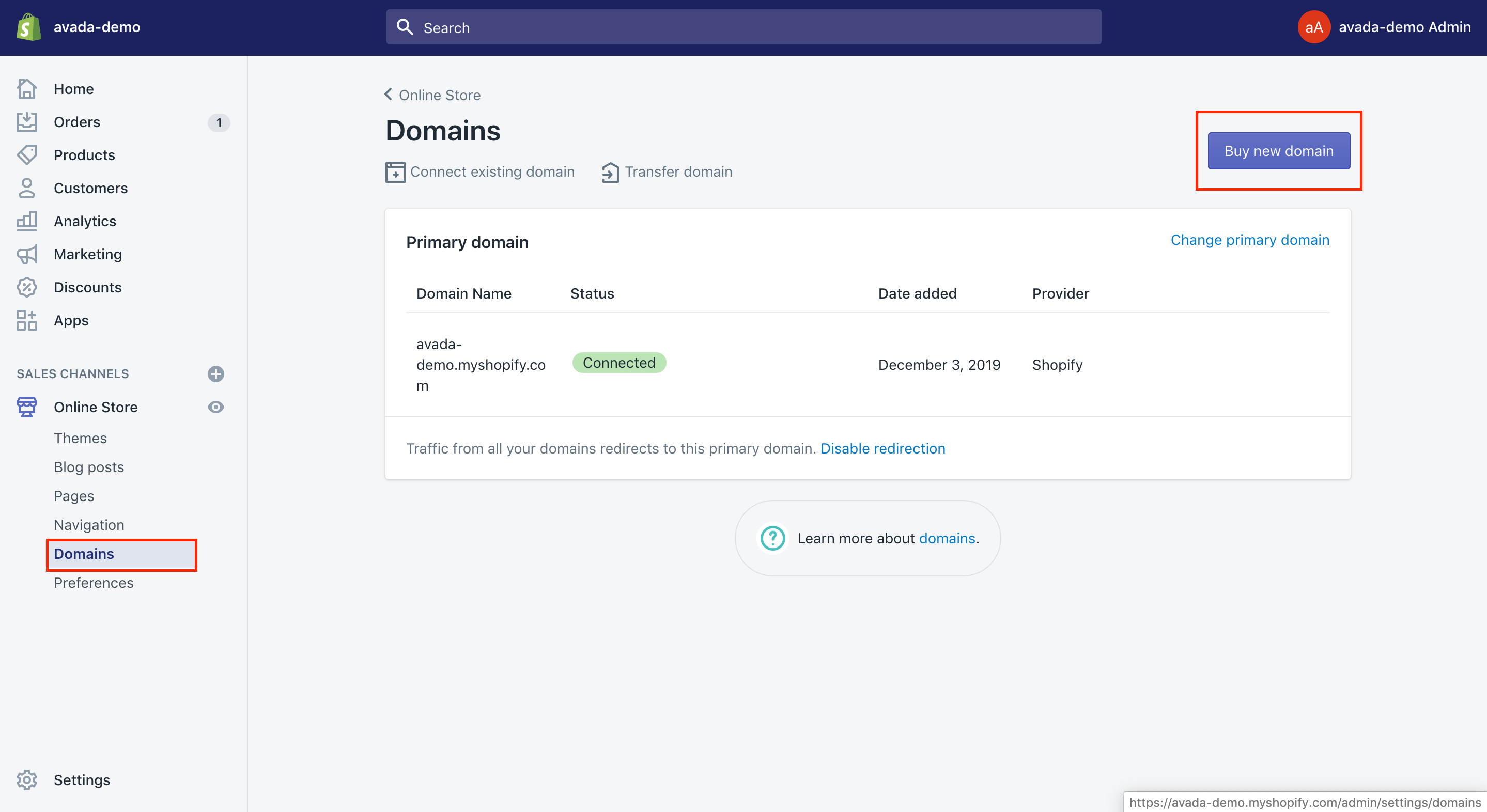Click the Products icon in sidebar

click(x=28, y=155)
